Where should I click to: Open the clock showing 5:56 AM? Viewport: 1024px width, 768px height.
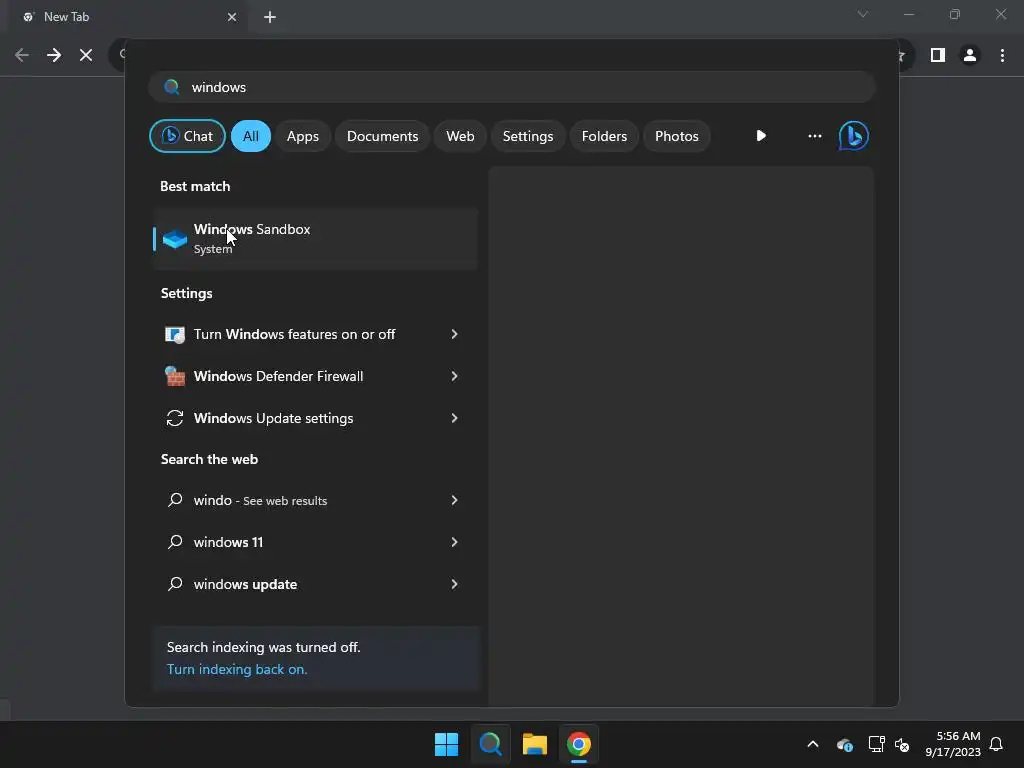[953, 744]
